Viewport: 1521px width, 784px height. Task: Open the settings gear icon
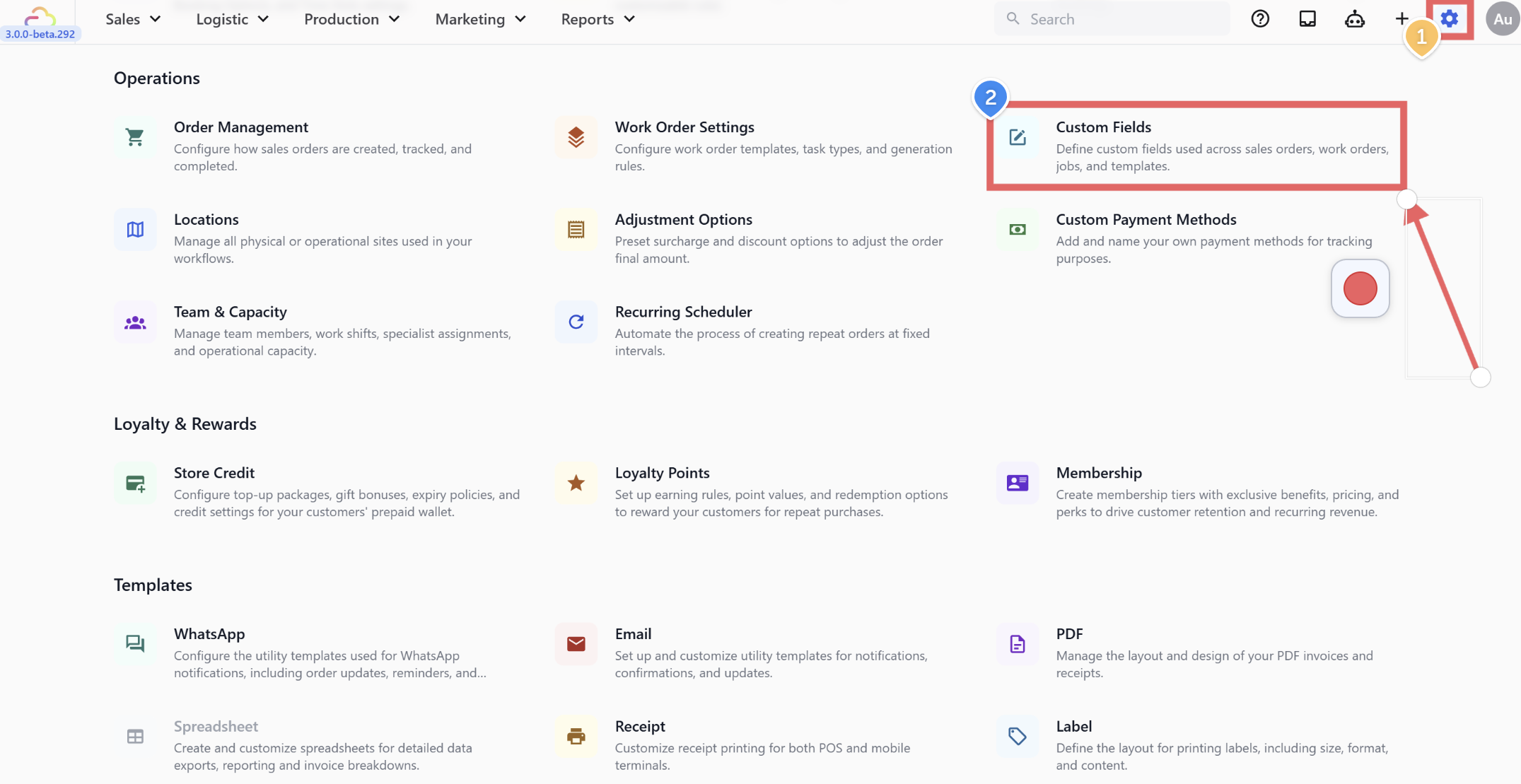pos(1450,19)
